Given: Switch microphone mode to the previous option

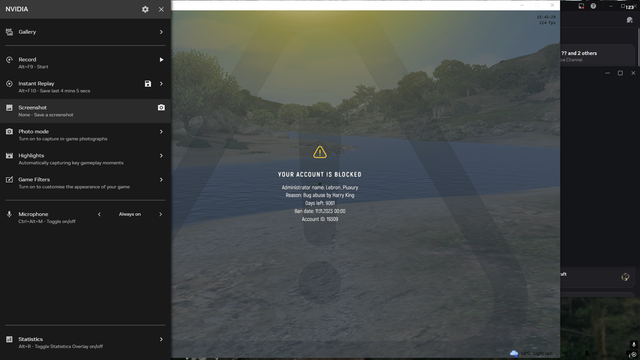Looking at the screenshot, I should point(99,214).
